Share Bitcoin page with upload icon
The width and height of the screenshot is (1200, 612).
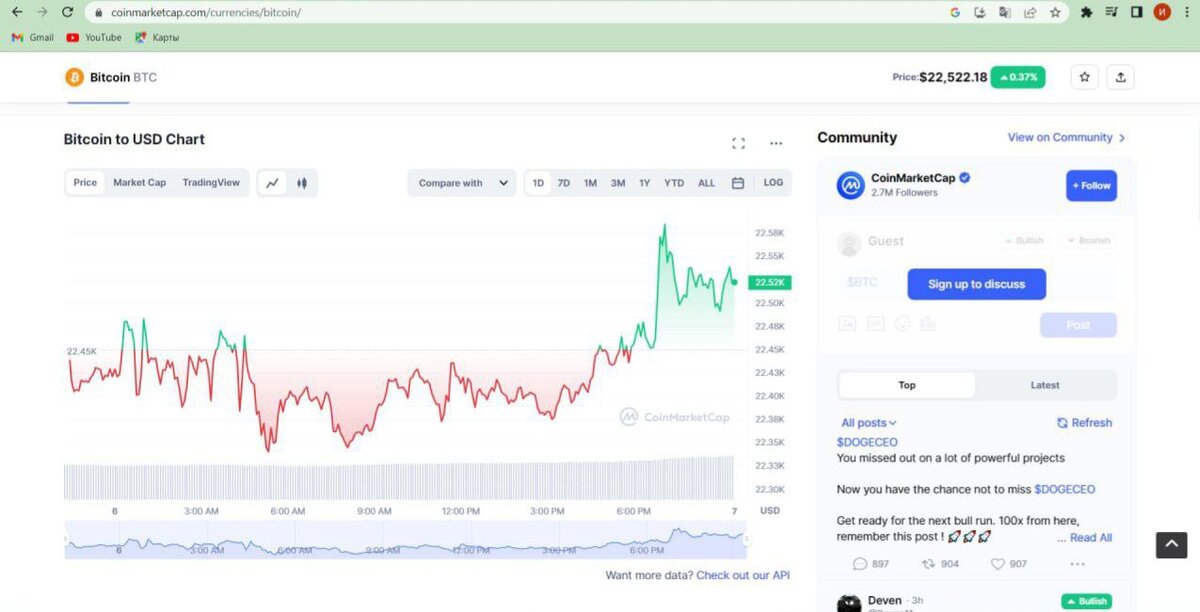pyautogui.click(x=1121, y=77)
